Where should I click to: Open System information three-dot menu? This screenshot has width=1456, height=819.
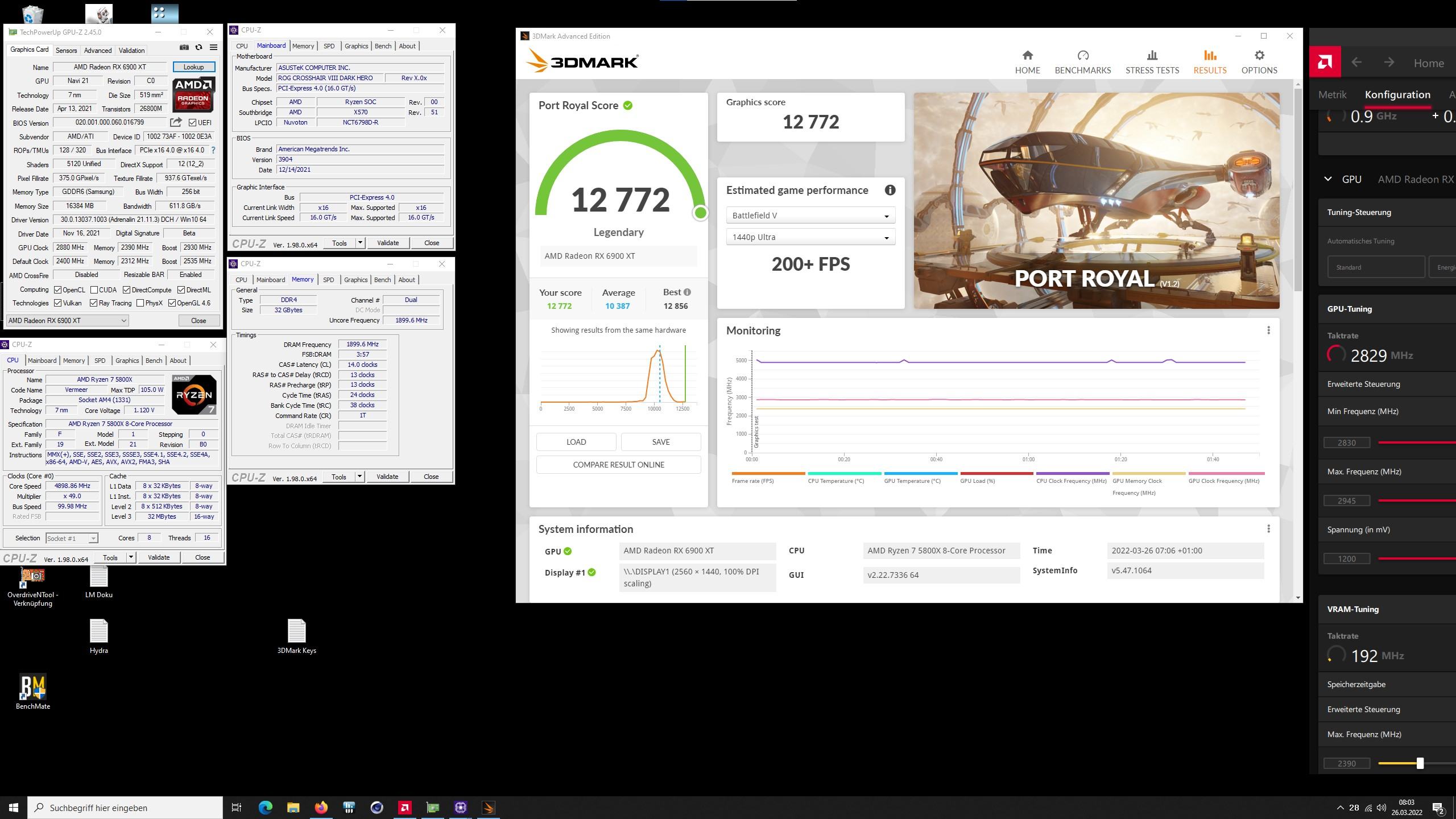(1268, 529)
